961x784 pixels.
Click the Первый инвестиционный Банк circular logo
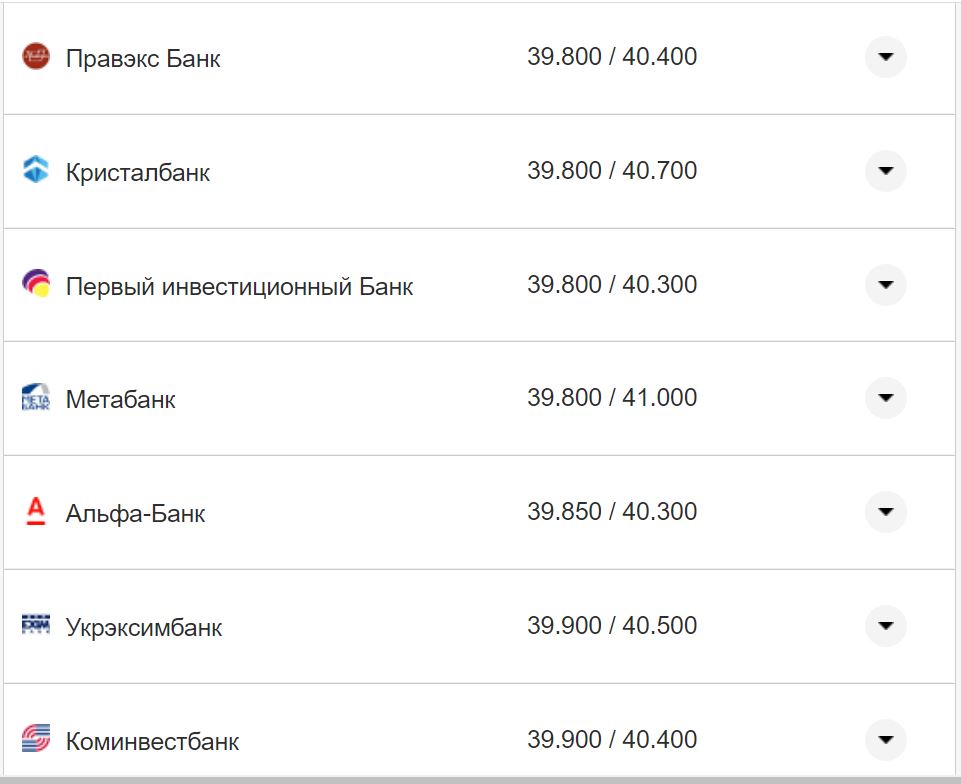pyautogui.click(x=36, y=284)
